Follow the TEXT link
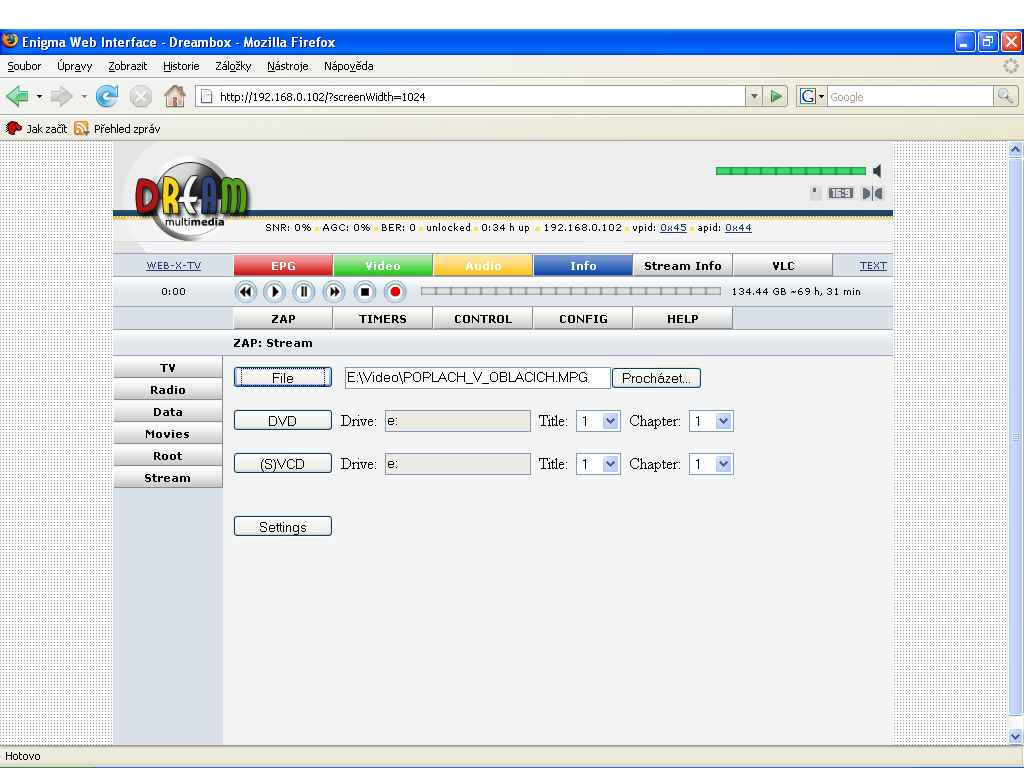Screen dimensions: 1024x768 (873, 266)
